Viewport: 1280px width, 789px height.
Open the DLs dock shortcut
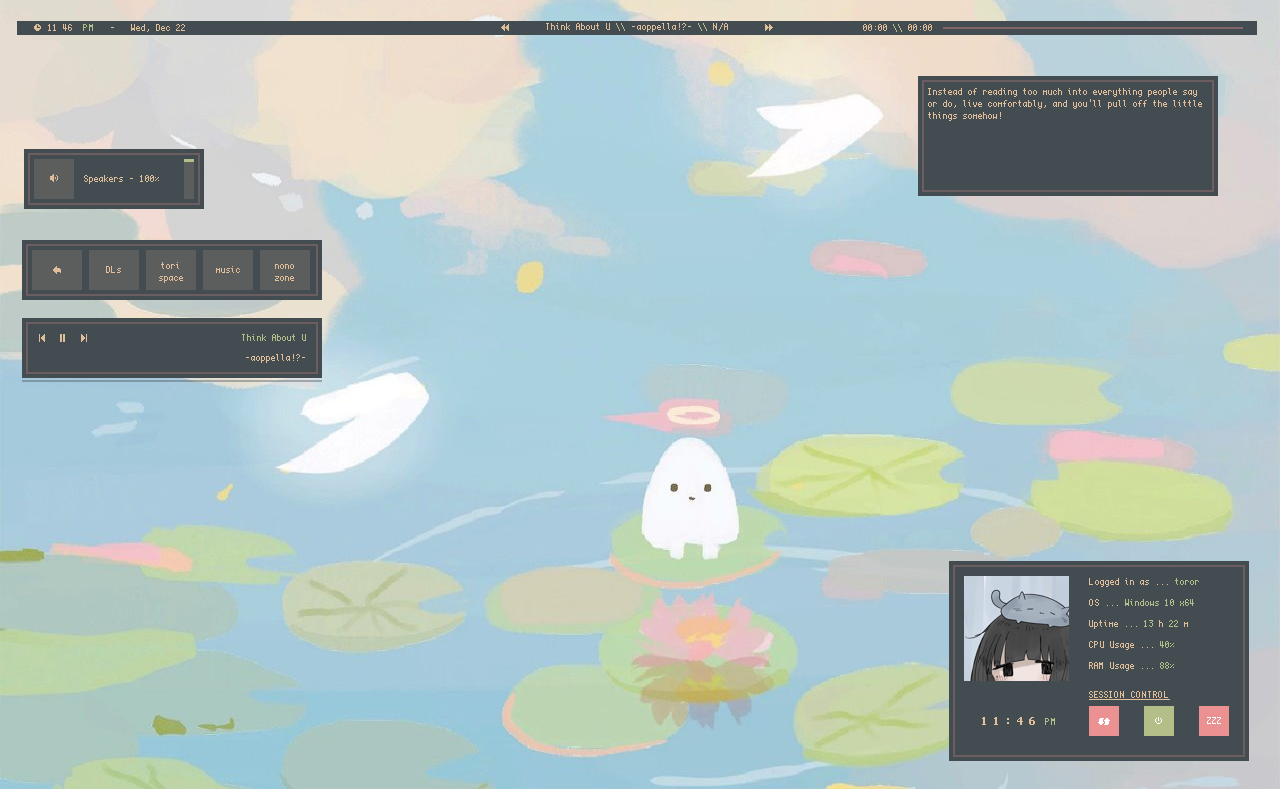tap(113, 269)
